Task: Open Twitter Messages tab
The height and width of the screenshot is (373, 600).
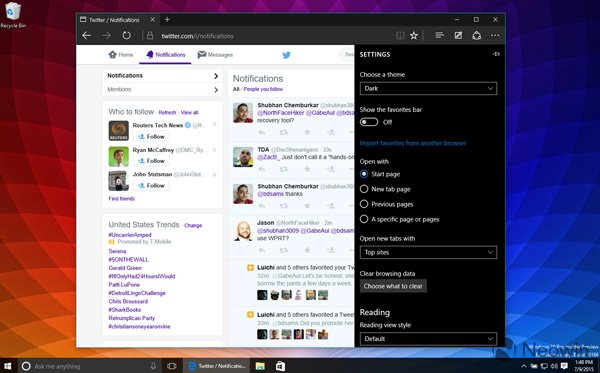Action: pyautogui.click(x=215, y=55)
